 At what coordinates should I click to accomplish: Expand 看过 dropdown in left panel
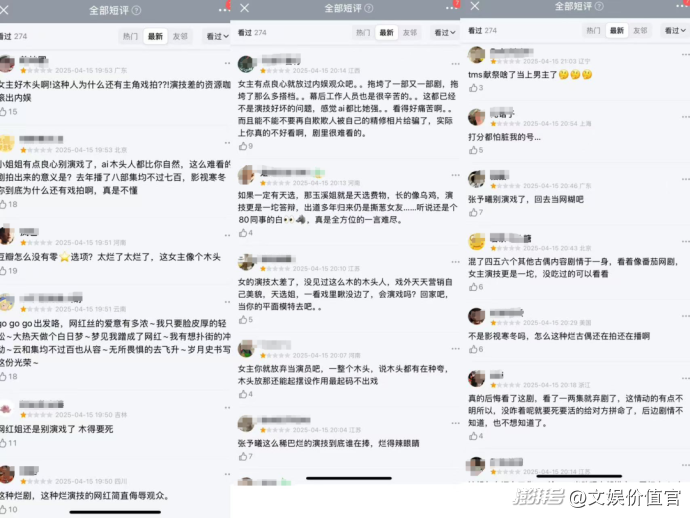coord(217,36)
